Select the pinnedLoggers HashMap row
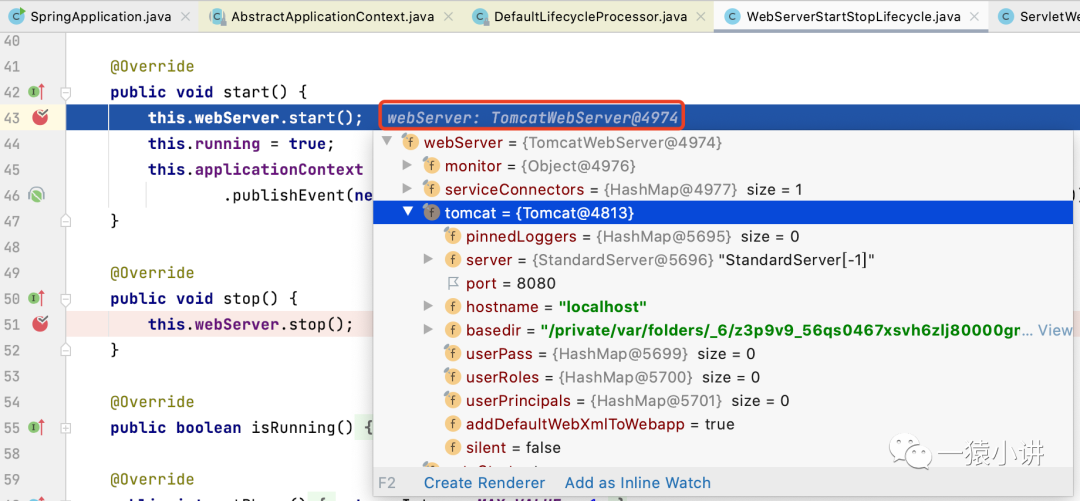1080x501 pixels. (x=723, y=236)
